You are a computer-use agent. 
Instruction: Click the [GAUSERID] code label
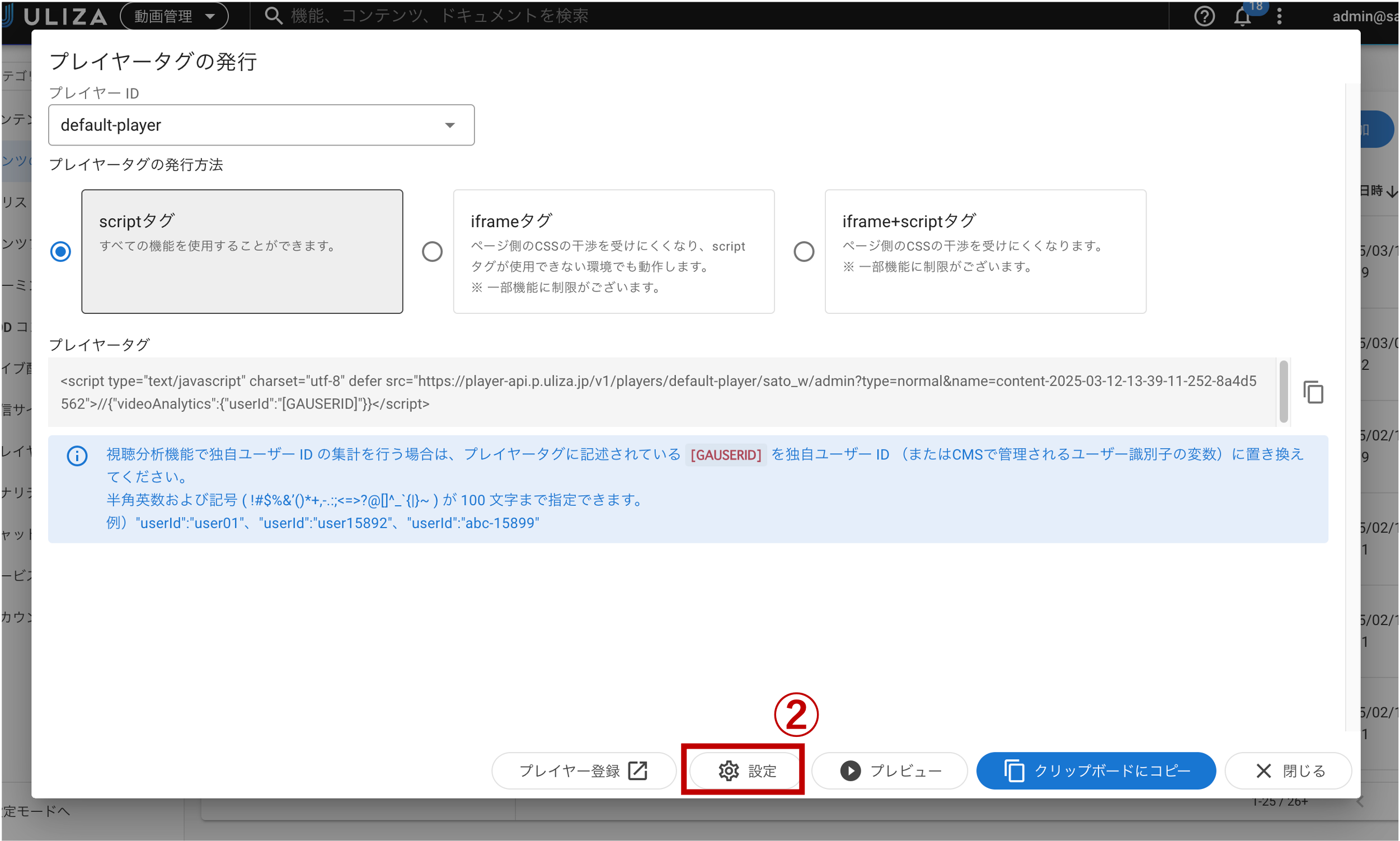tap(725, 454)
